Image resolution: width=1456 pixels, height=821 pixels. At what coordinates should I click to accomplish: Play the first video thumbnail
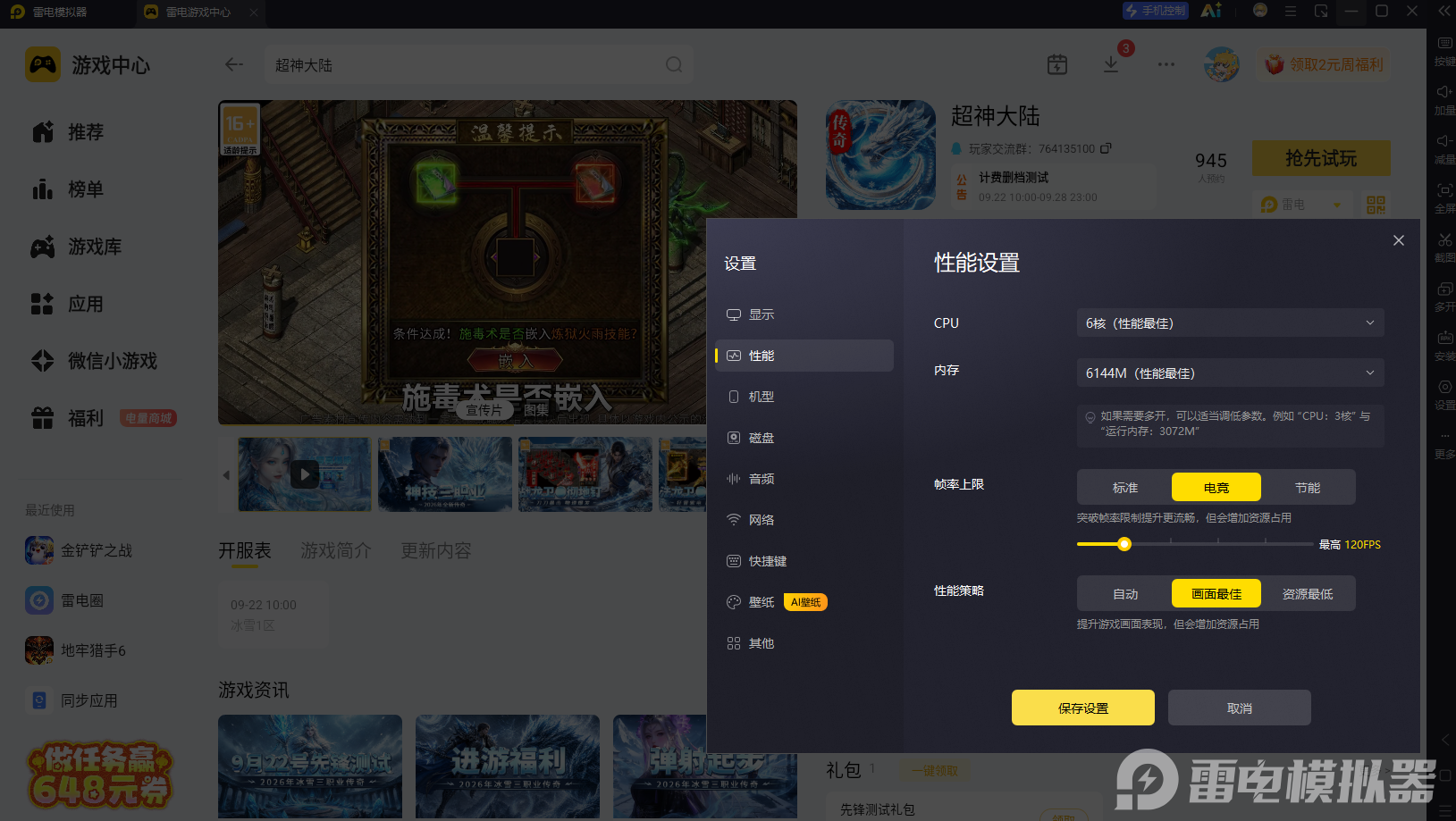point(305,474)
